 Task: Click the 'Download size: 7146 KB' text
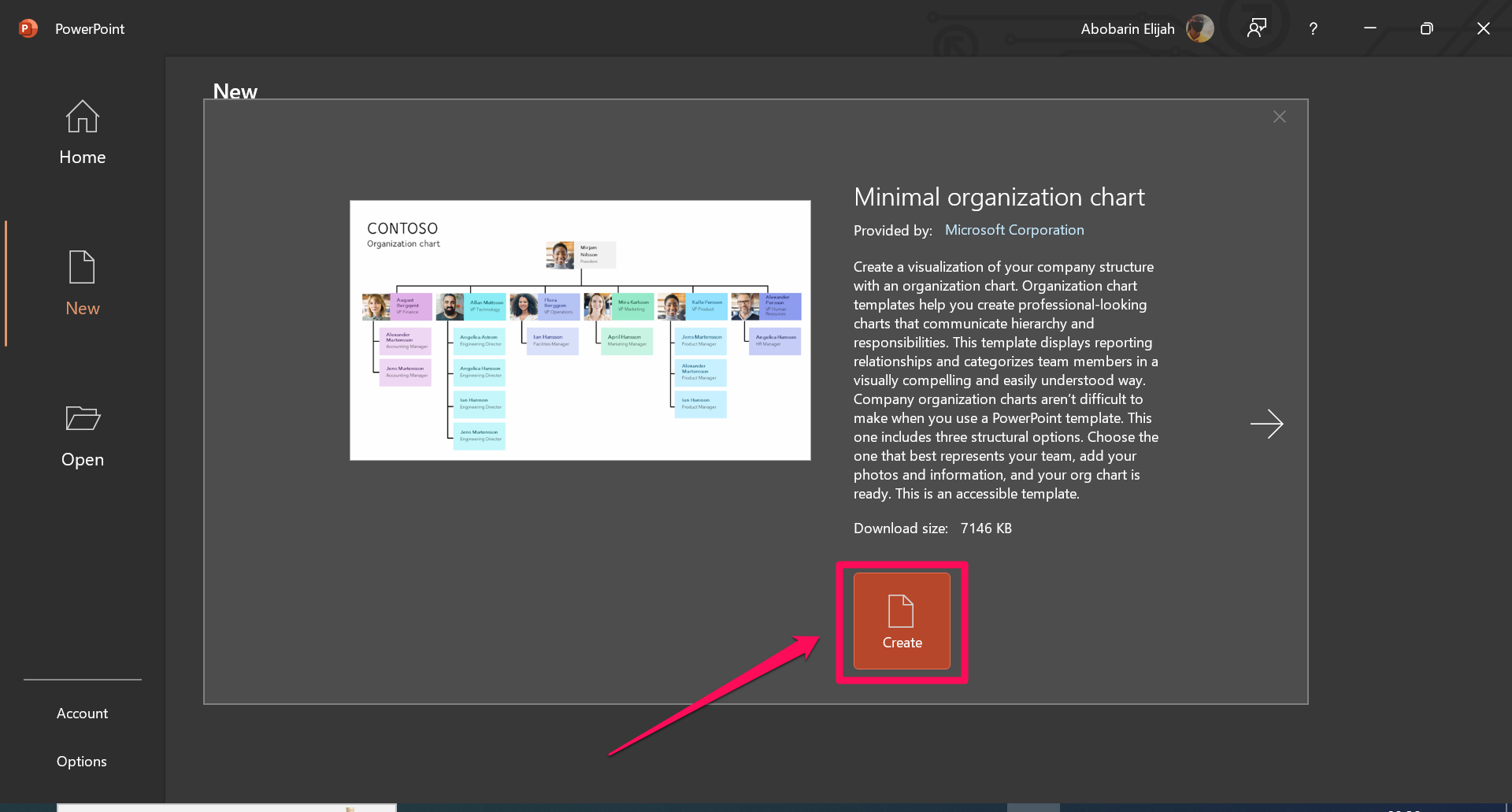(932, 528)
